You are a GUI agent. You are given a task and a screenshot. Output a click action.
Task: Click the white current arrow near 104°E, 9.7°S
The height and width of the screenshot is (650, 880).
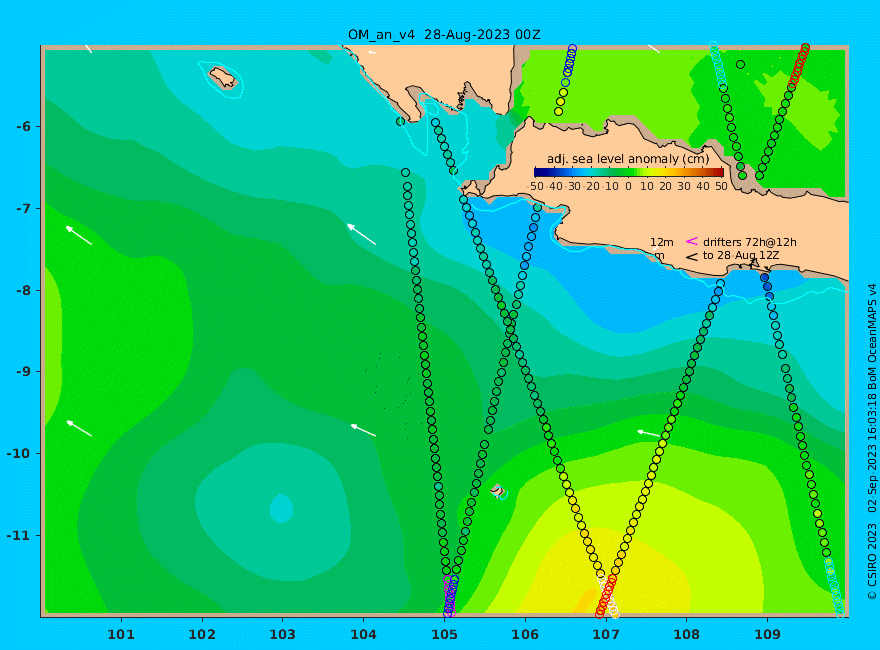coord(363,430)
